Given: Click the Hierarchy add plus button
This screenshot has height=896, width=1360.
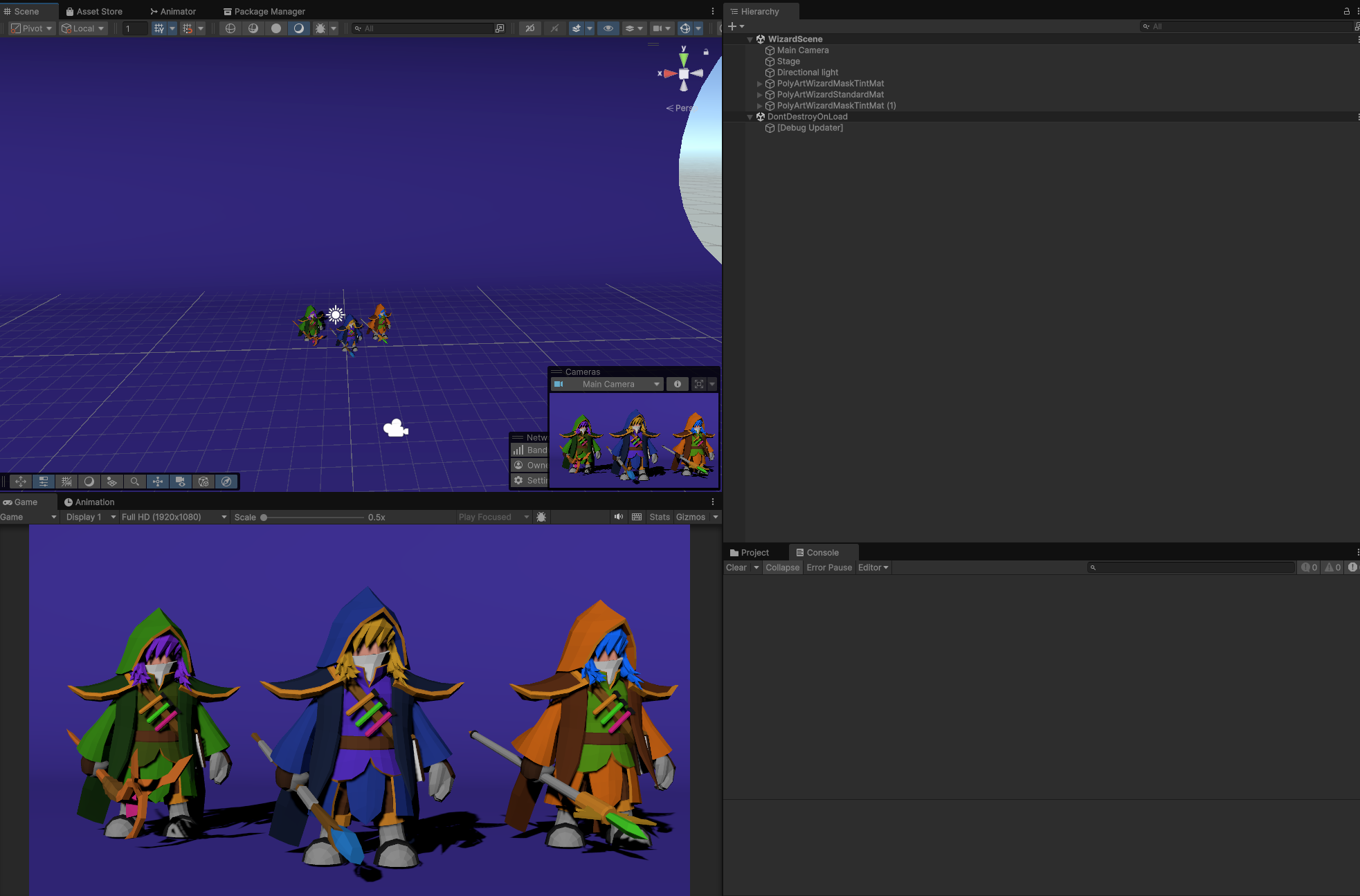Looking at the screenshot, I should pos(732,26).
